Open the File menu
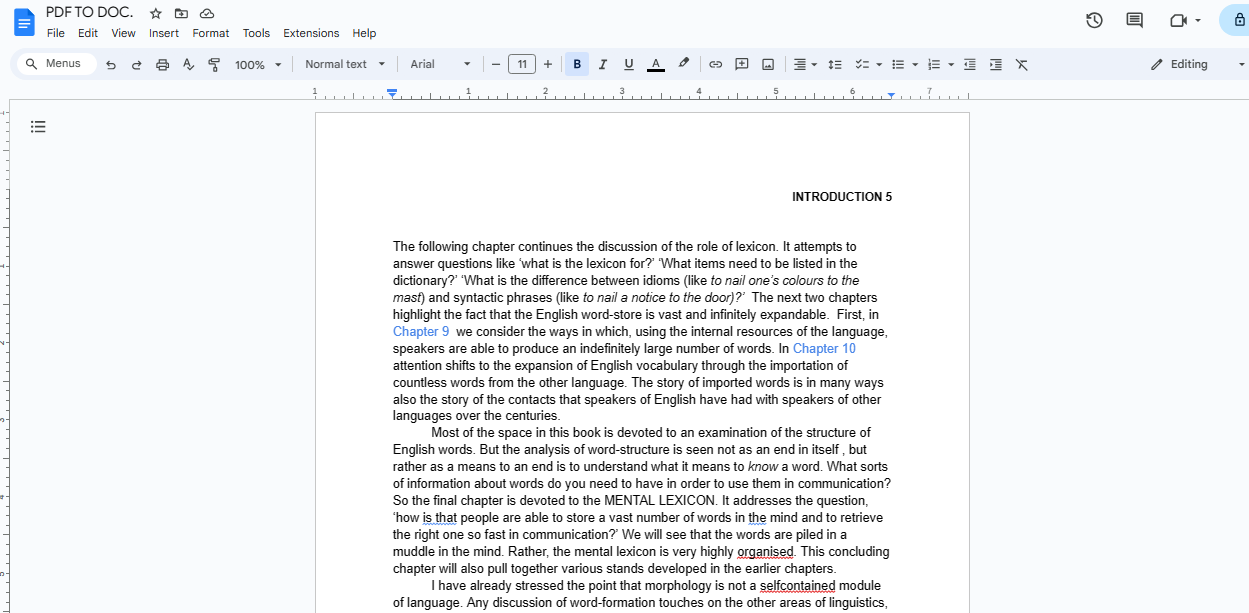 point(56,33)
